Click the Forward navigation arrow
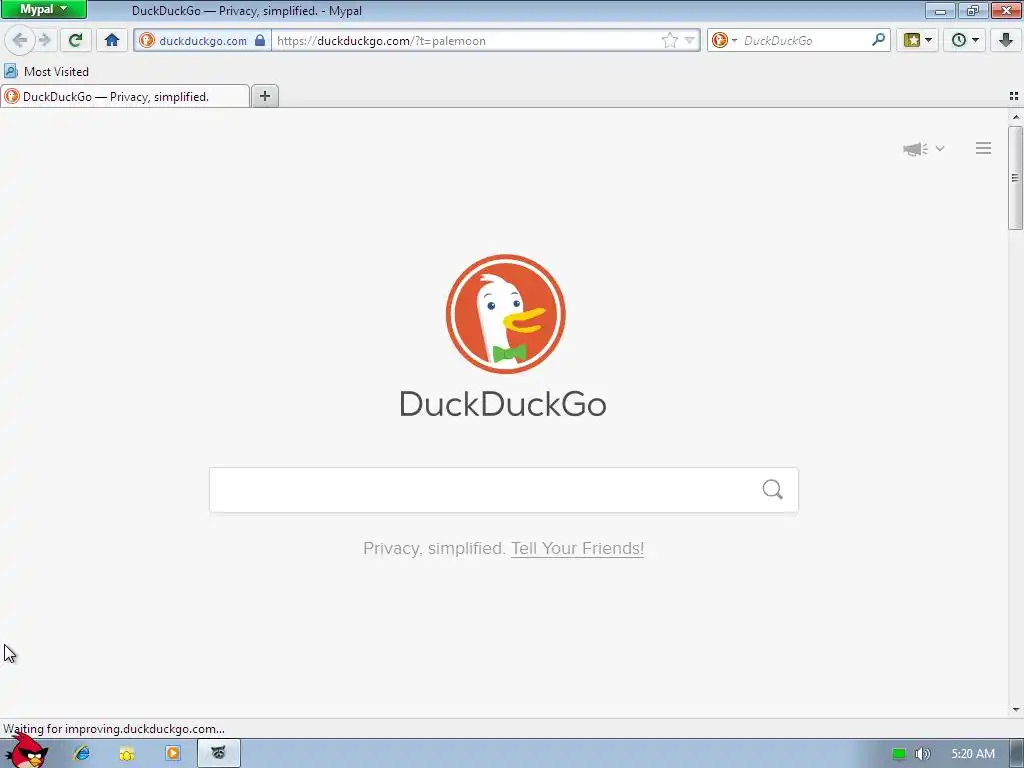This screenshot has height=768, width=1024. pyautogui.click(x=45, y=40)
